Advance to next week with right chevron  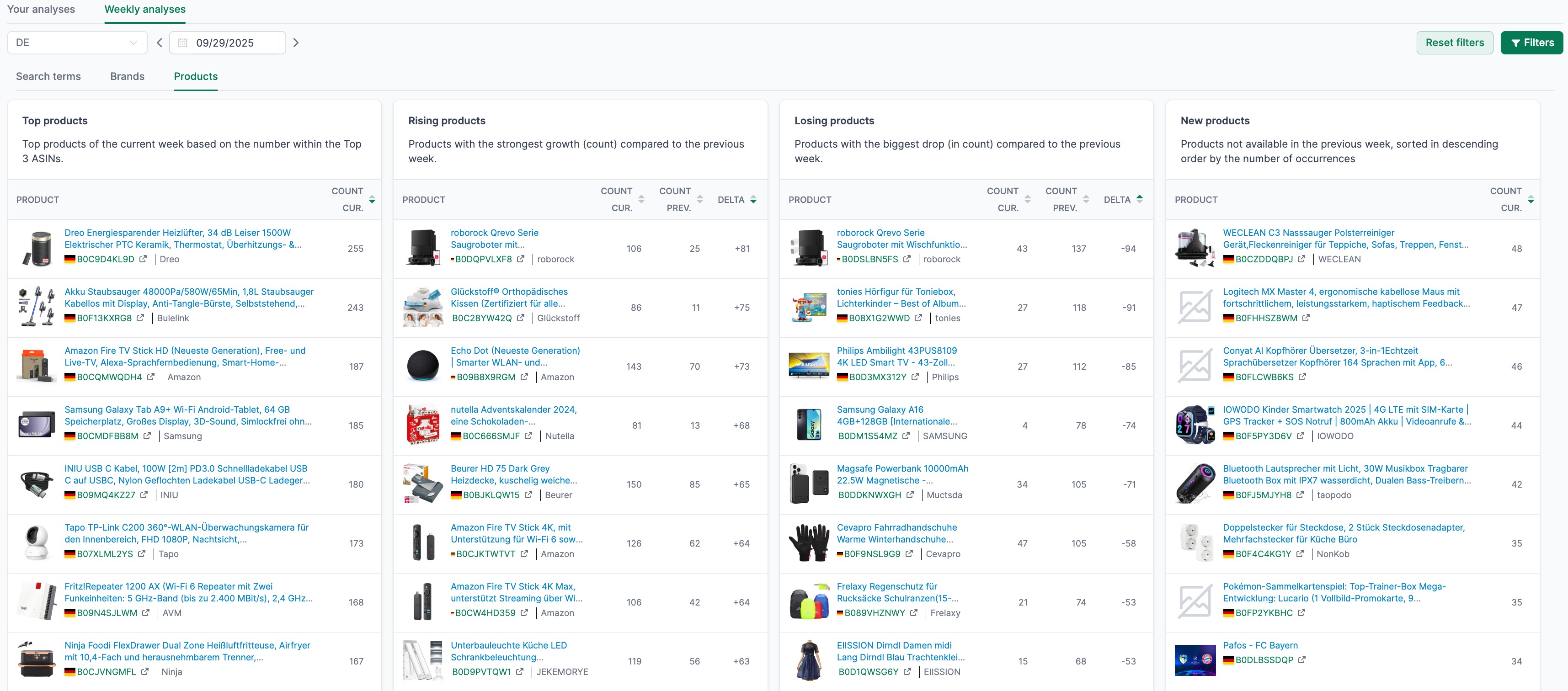click(x=296, y=43)
